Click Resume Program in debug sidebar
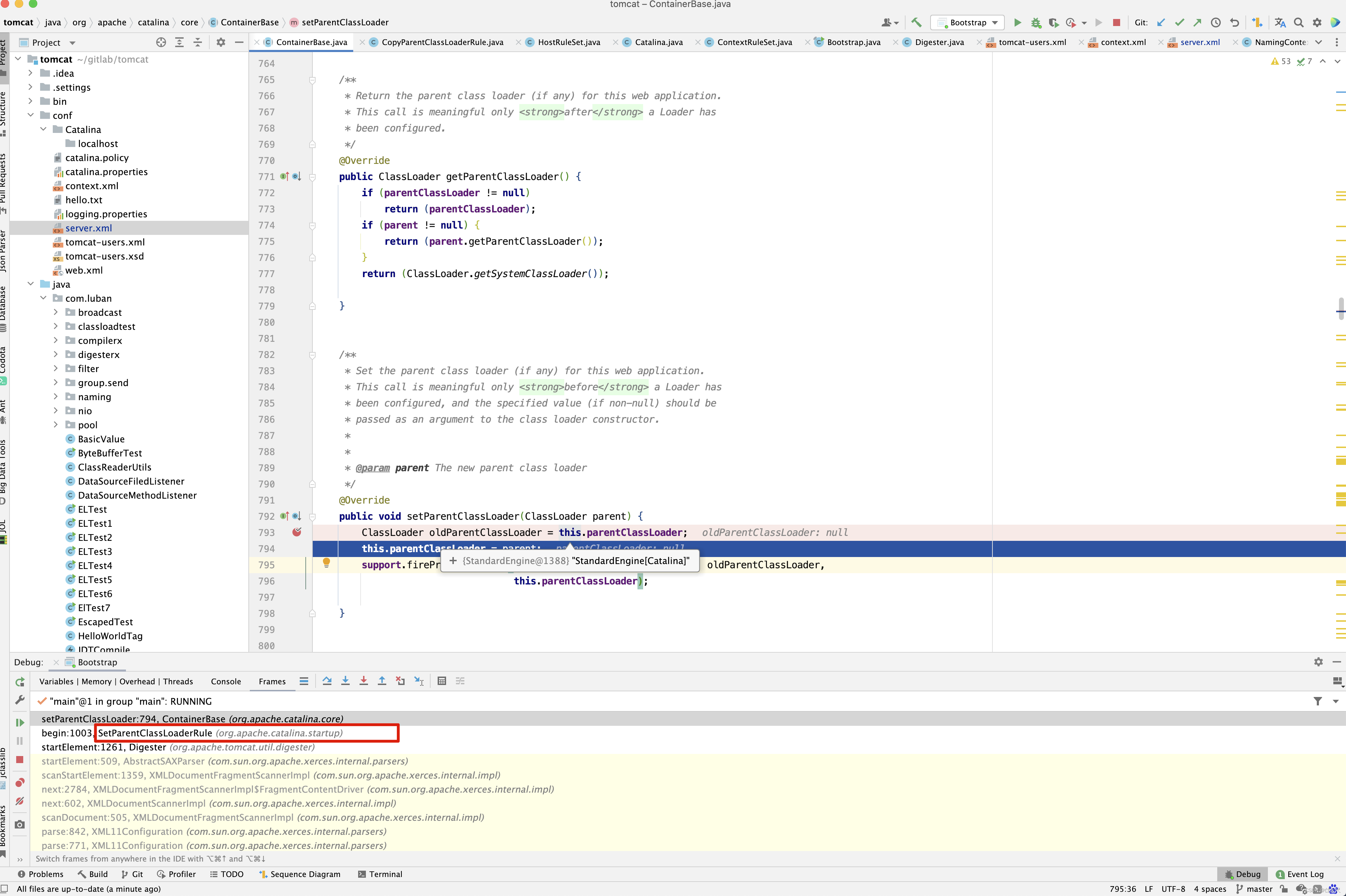This screenshot has width=1346, height=896. (x=20, y=722)
